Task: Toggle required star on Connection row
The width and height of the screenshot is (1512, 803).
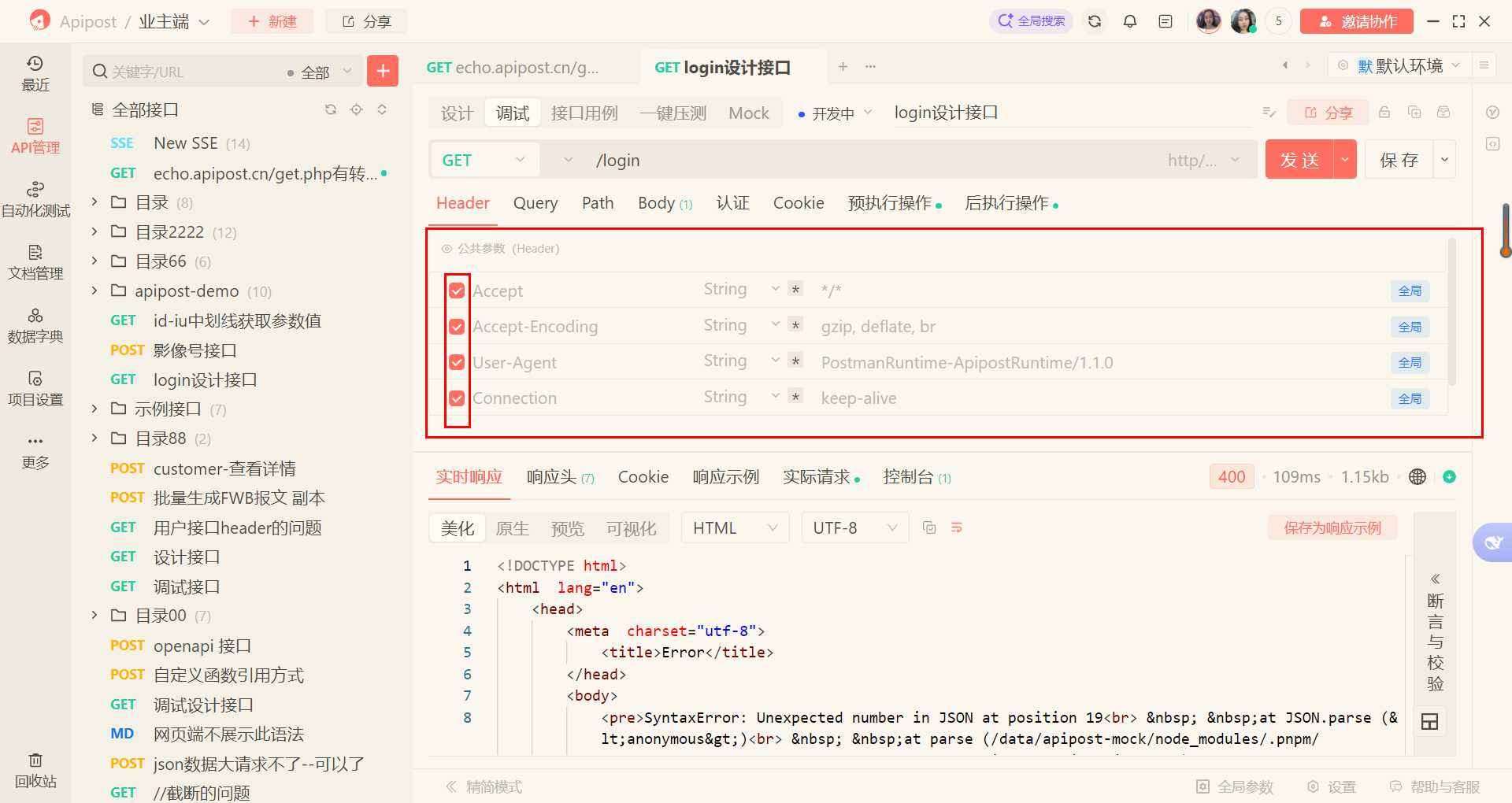Action: (795, 397)
